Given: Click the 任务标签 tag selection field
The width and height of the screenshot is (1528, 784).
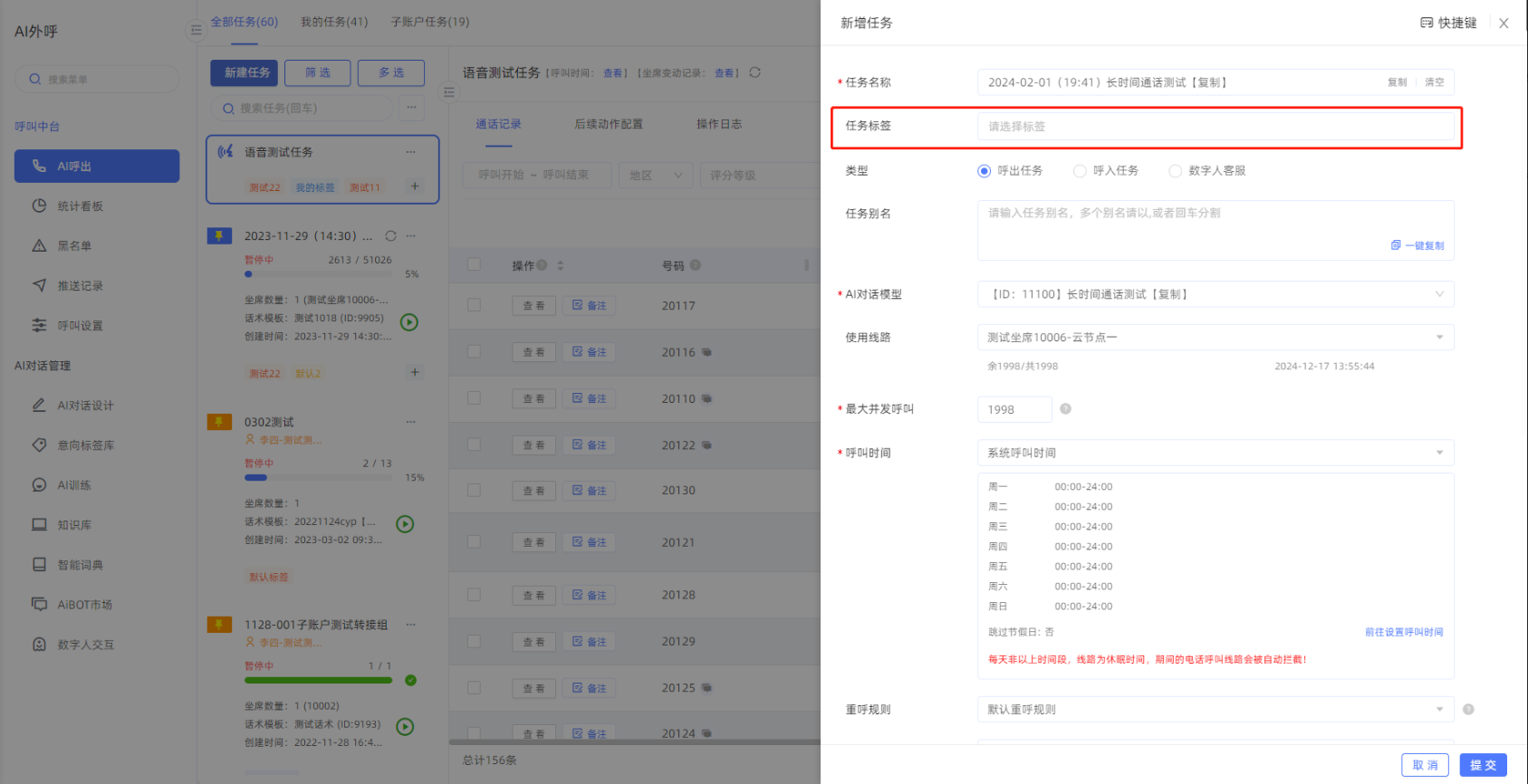Looking at the screenshot, I should pyautogui.click(x=1215, y=127).
